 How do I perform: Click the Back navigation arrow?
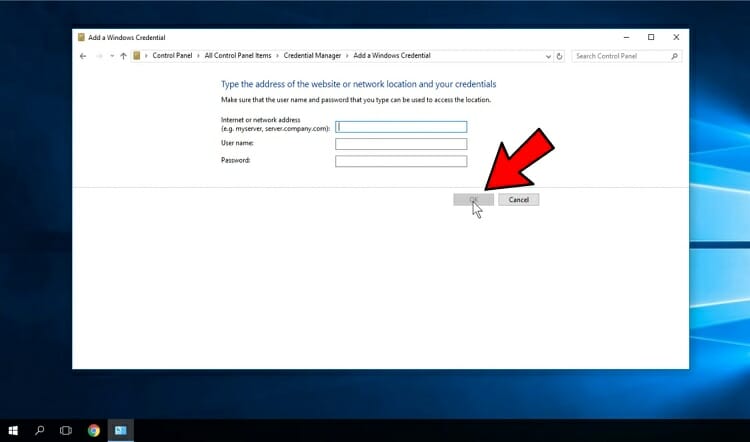(83, 56)
